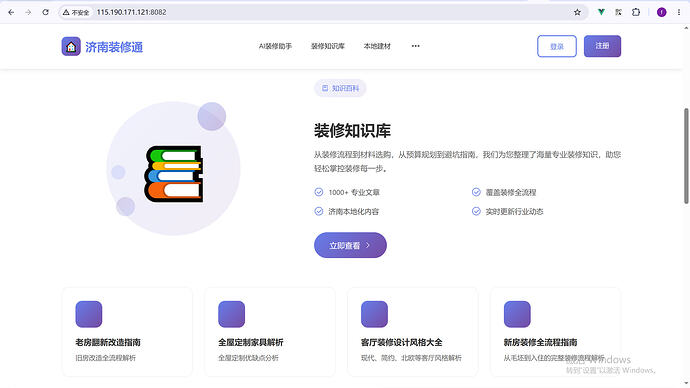Click the 注册 register button
Image resolution: width=690 pixels, height=388 pixels.
602,46
